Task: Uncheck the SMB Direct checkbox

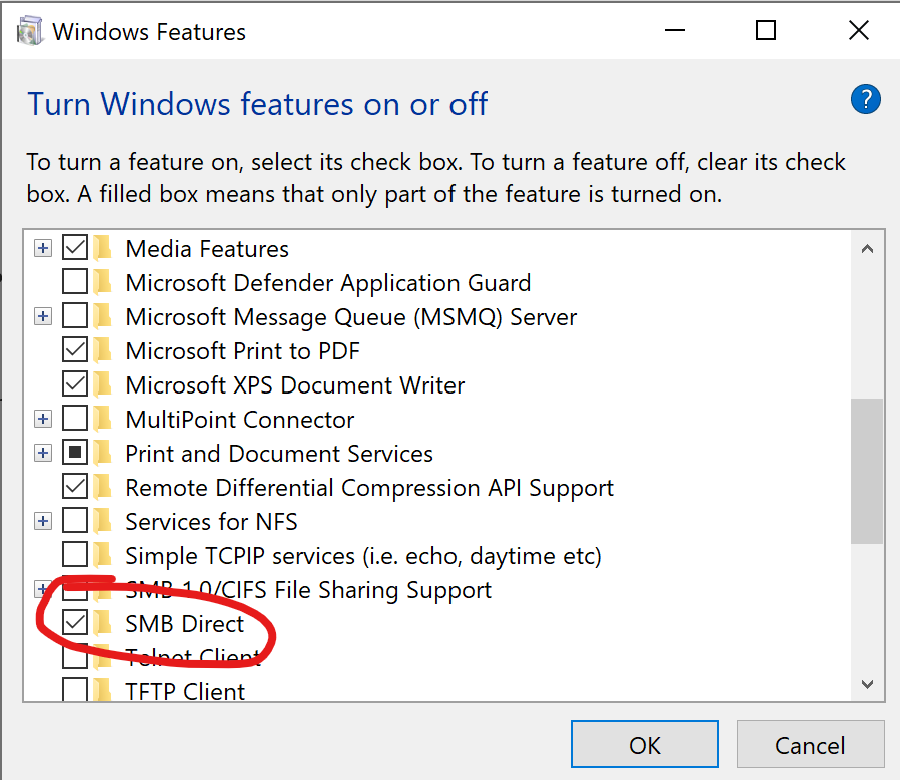Action: (x=75, y=623)
